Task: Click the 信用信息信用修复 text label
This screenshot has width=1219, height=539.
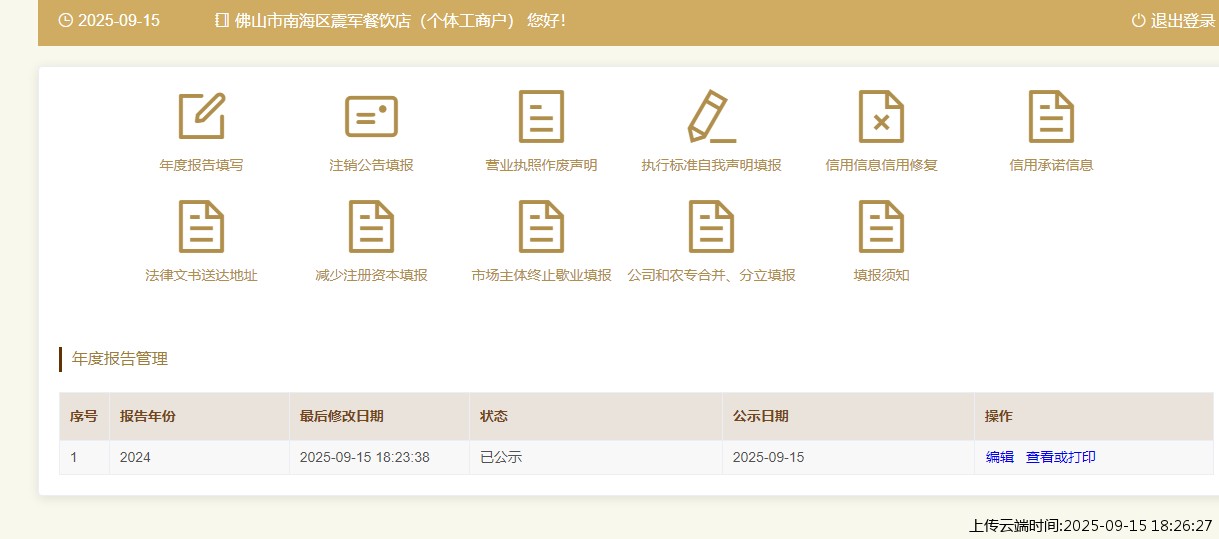Action: [881, 165]
